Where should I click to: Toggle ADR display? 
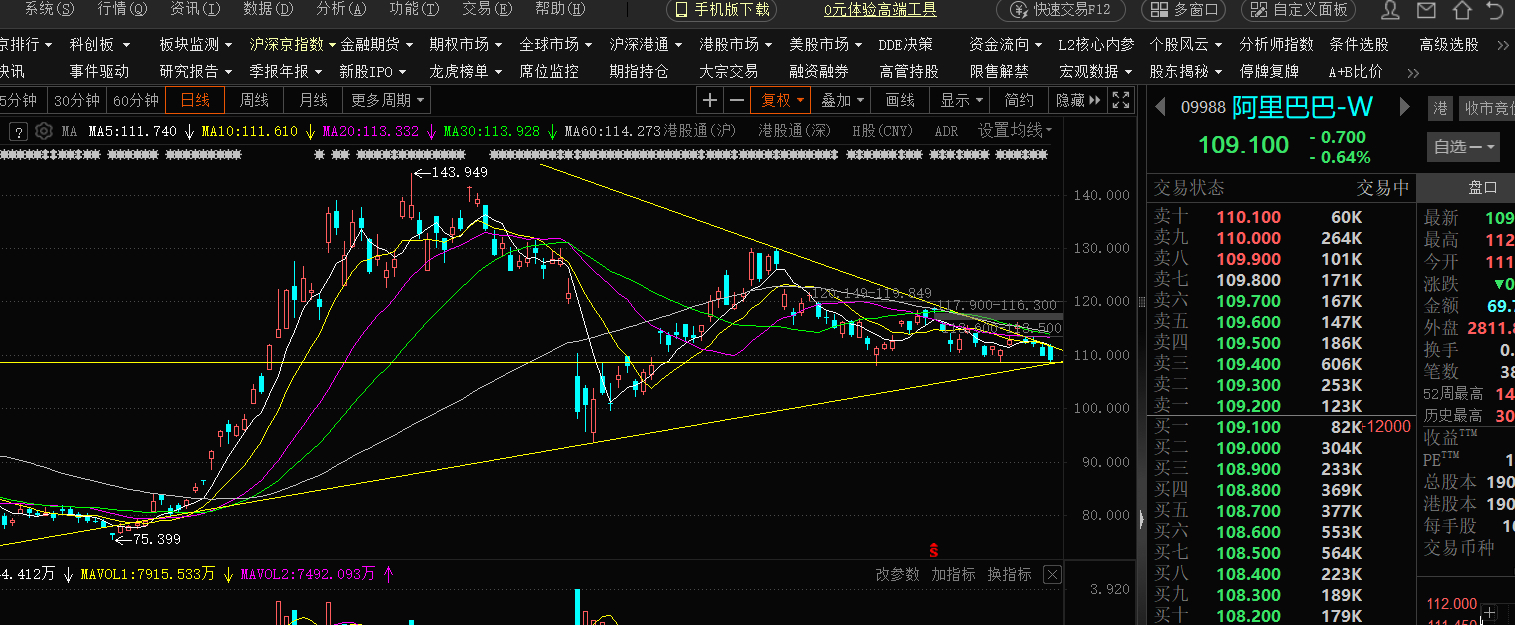tap(946, 131)
